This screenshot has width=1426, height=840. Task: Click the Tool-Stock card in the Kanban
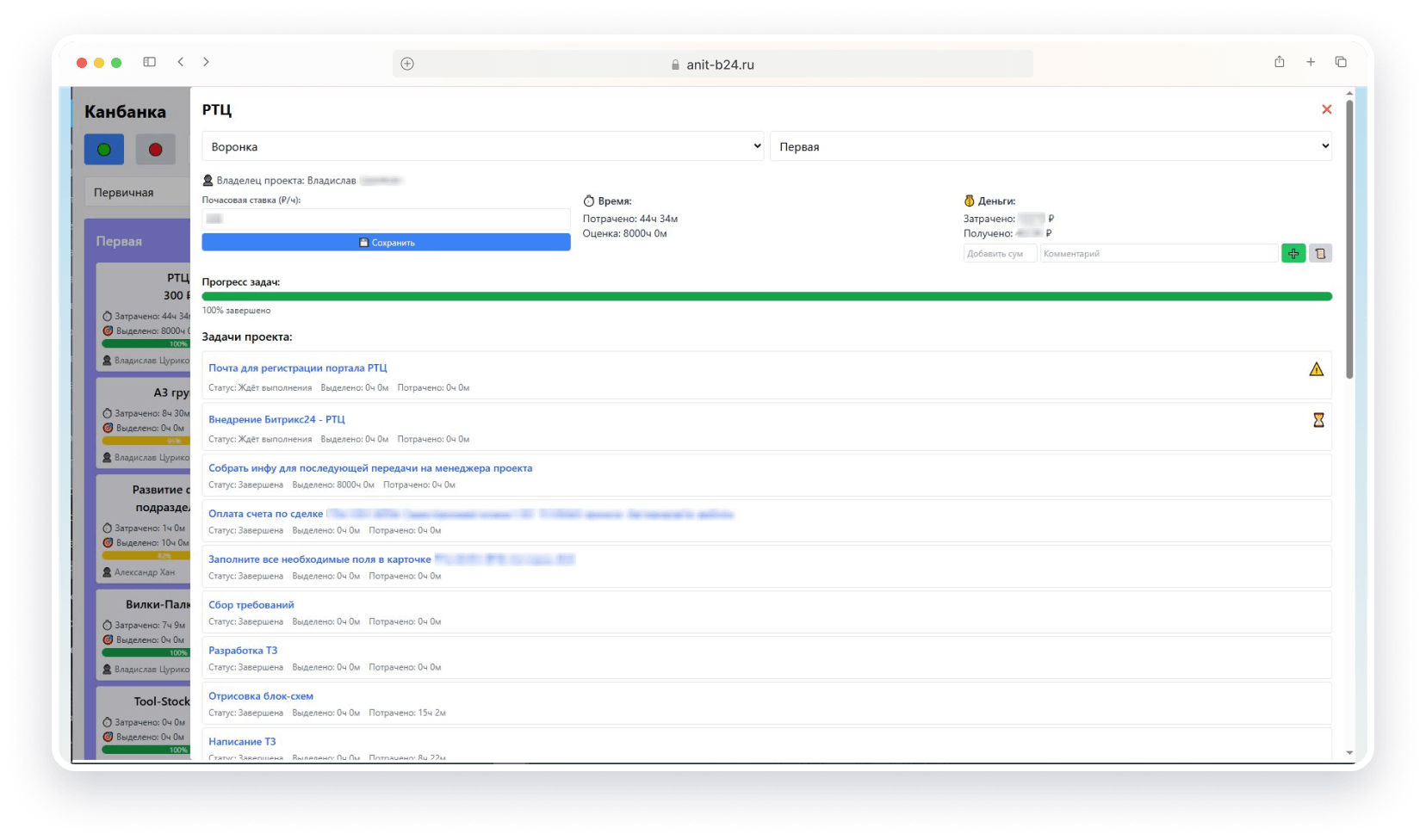tap(143, 722)
